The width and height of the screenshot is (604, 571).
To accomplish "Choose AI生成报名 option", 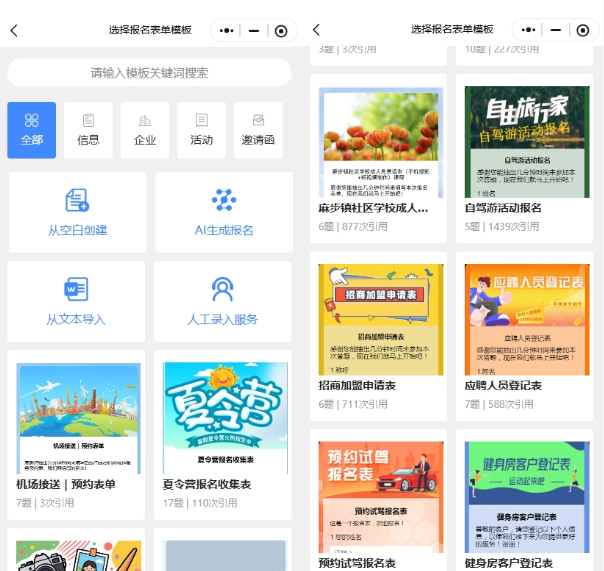I will pyautogui.click(x=224, y=212).
